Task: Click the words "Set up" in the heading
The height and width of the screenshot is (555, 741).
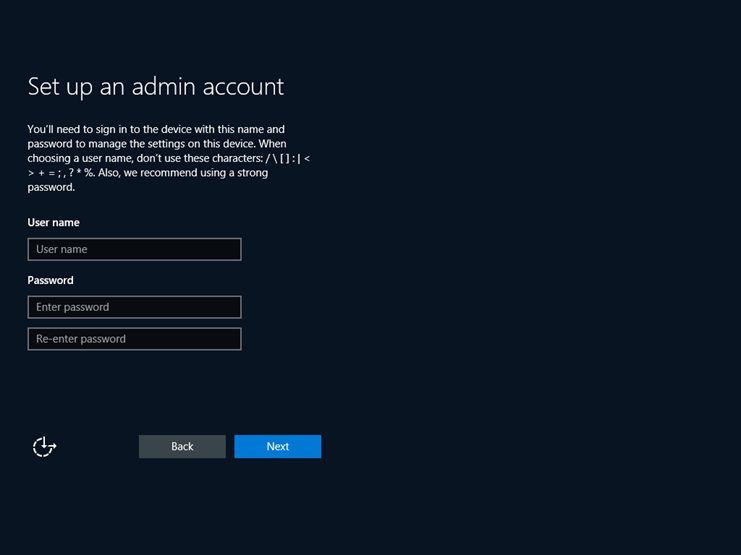Action: [58, 86]
